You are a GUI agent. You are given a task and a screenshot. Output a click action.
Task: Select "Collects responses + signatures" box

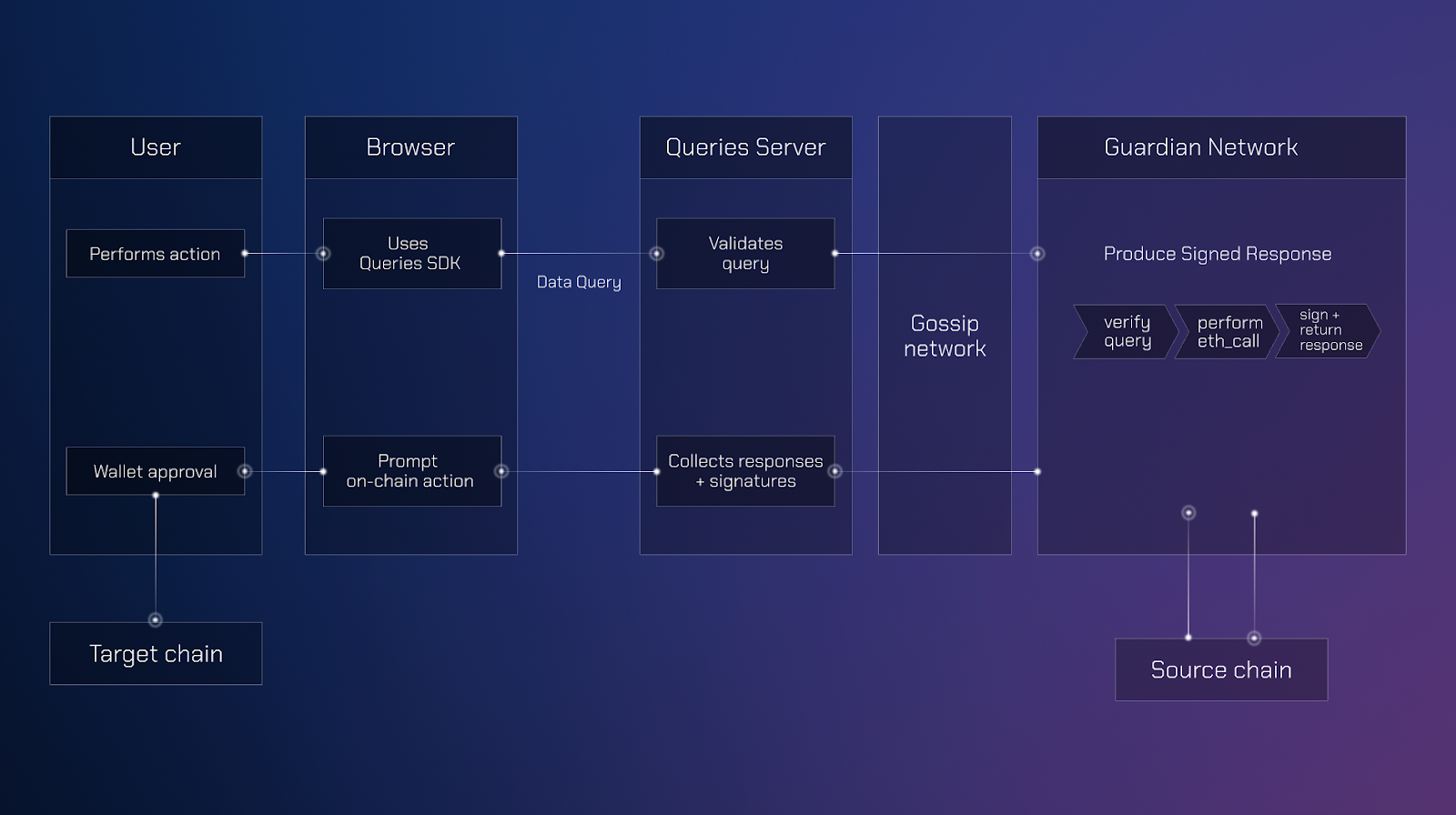click(x=745, y=471)
